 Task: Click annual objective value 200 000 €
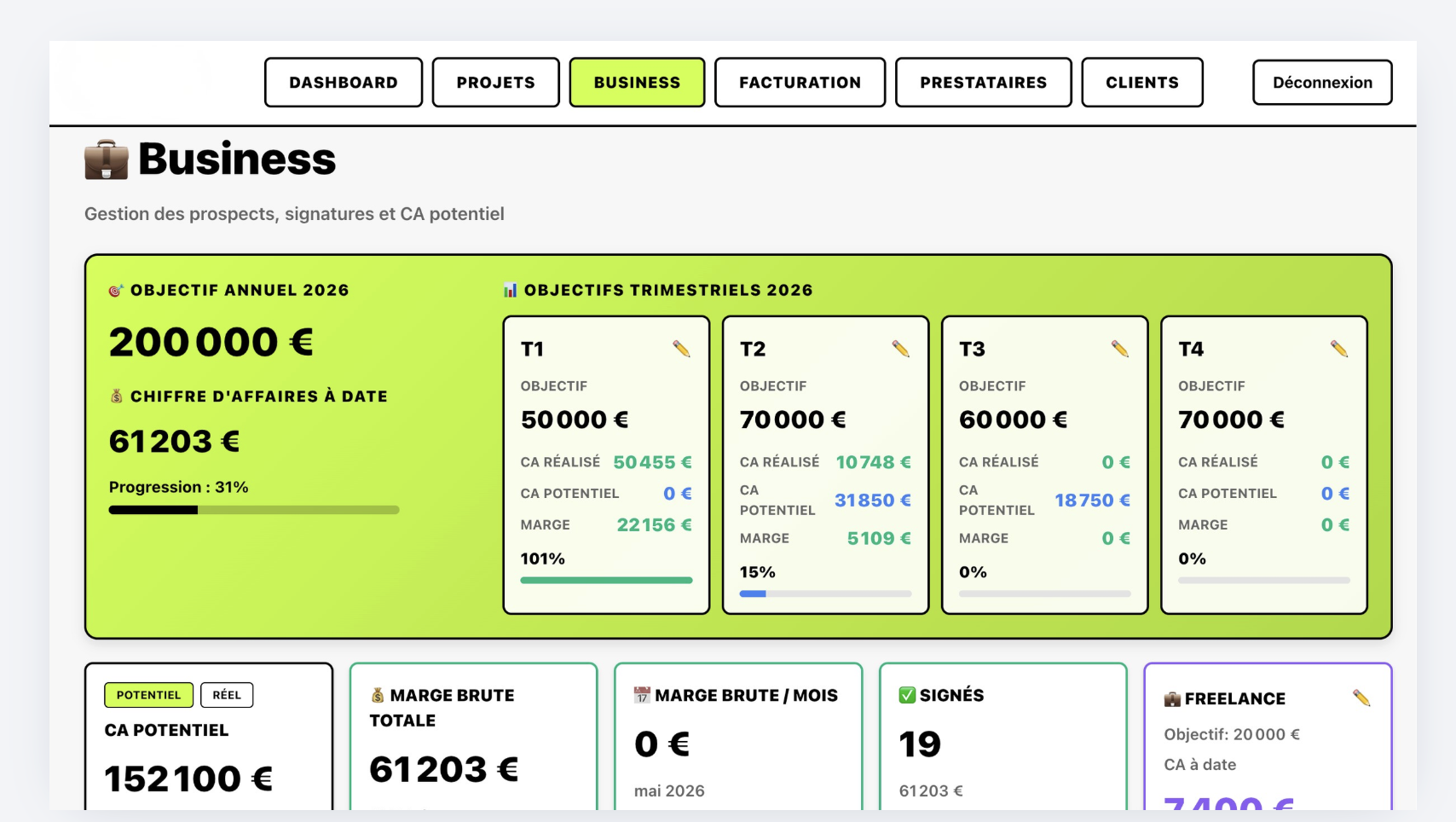[211, 343]
